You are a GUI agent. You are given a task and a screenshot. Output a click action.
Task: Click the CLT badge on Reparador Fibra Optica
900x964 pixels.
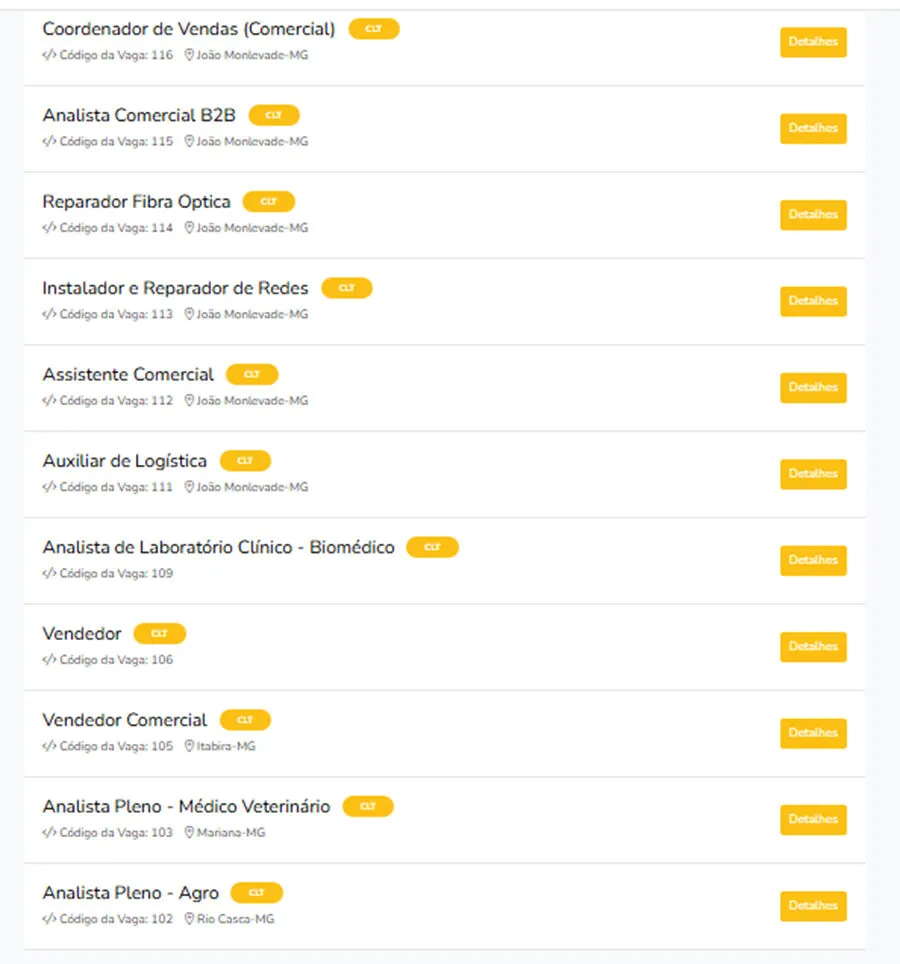[269, 202]
